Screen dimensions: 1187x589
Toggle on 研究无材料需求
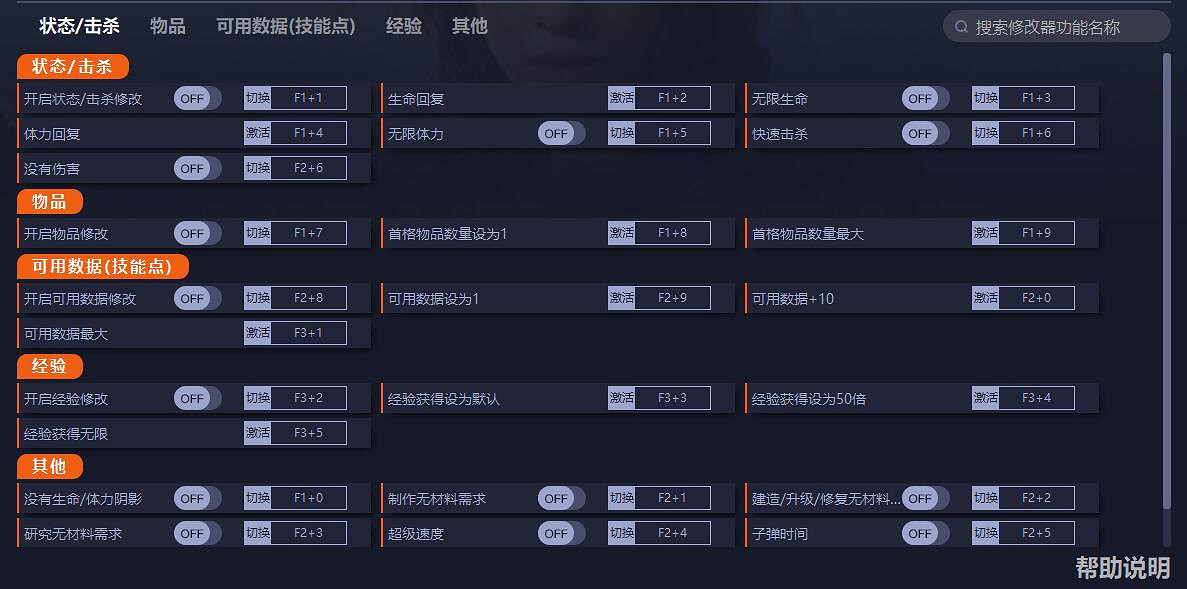tap(197, 532)
